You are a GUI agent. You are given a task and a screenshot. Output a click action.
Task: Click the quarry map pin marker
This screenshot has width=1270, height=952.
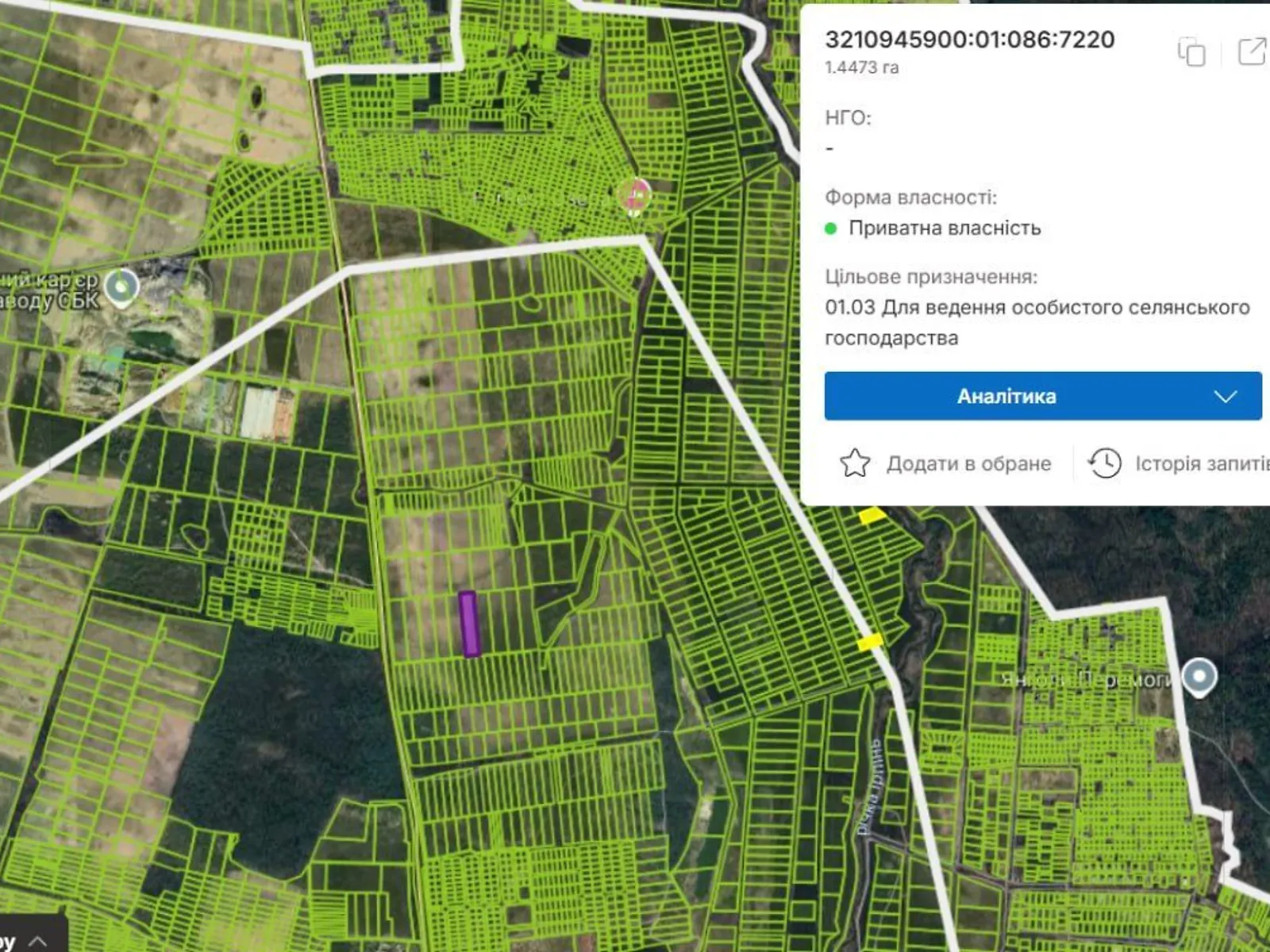click(121, 286)
